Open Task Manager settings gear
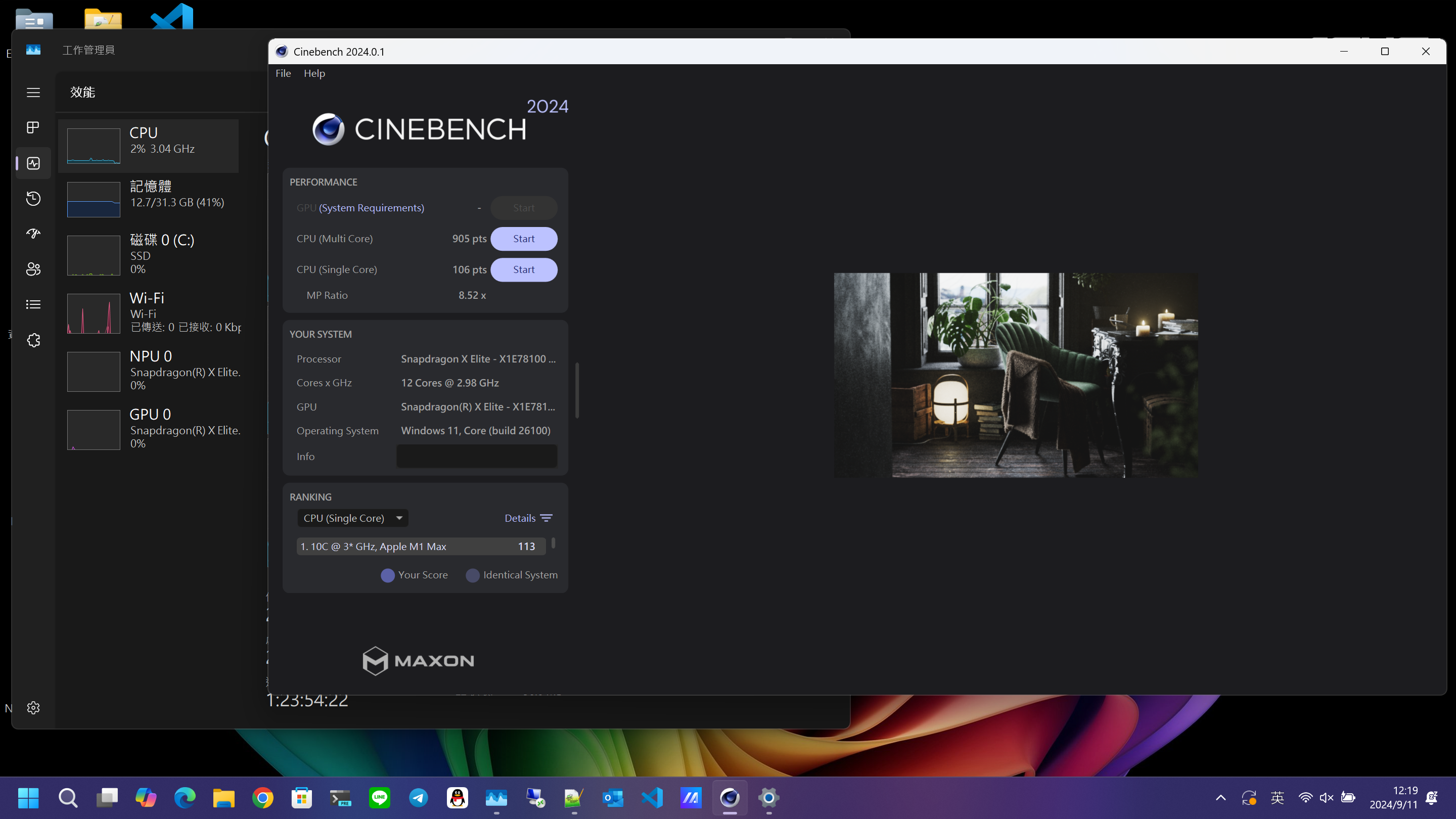 (33, 708)
